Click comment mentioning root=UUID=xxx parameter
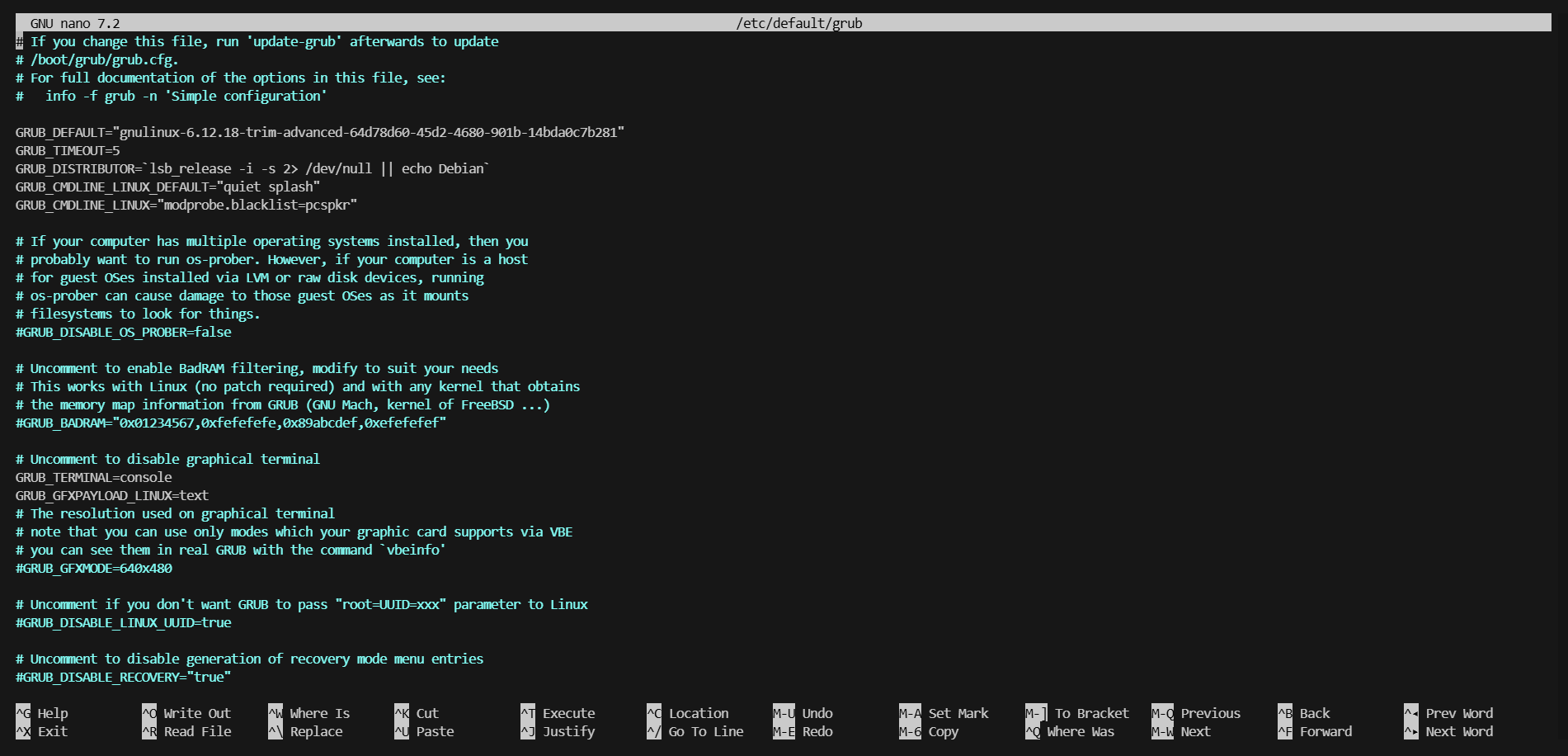 coord(302,604)
